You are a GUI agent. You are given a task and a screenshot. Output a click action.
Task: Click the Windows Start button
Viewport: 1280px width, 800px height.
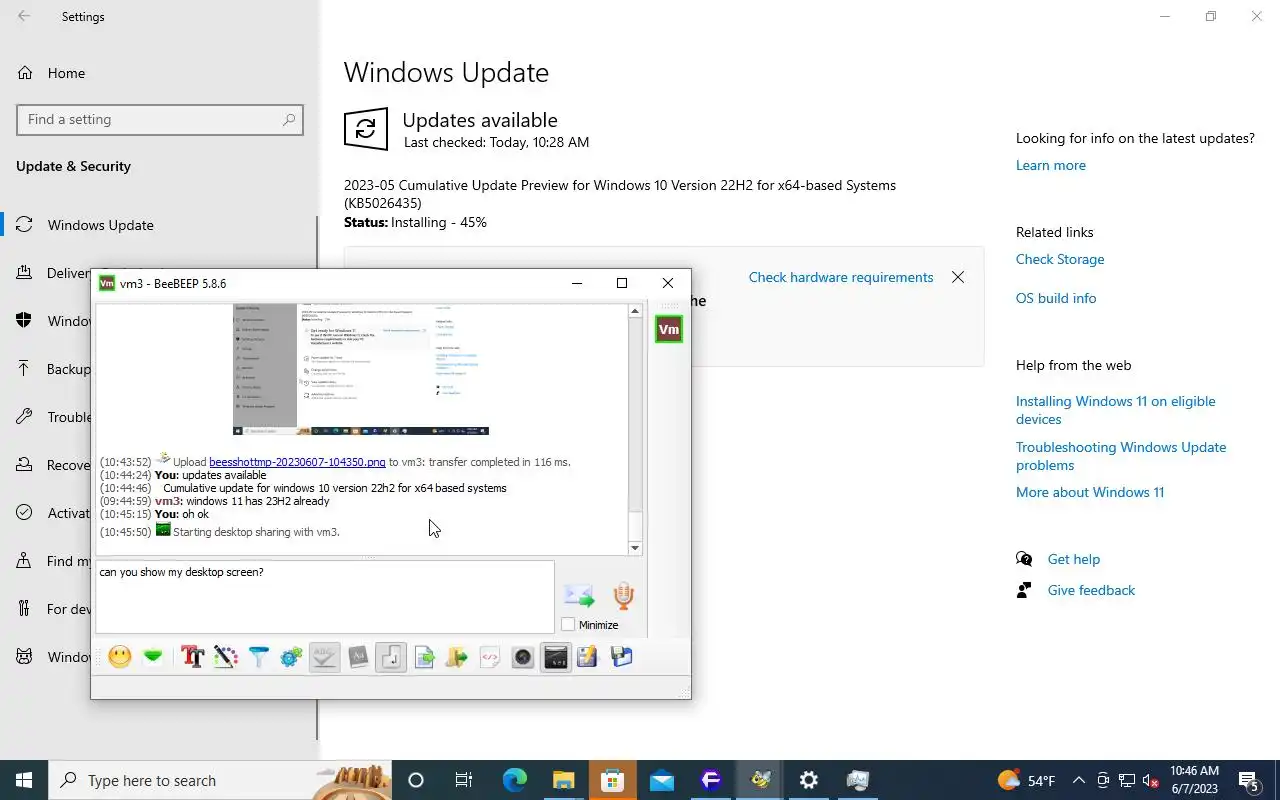pyautogui.click(x=24, y=780)
